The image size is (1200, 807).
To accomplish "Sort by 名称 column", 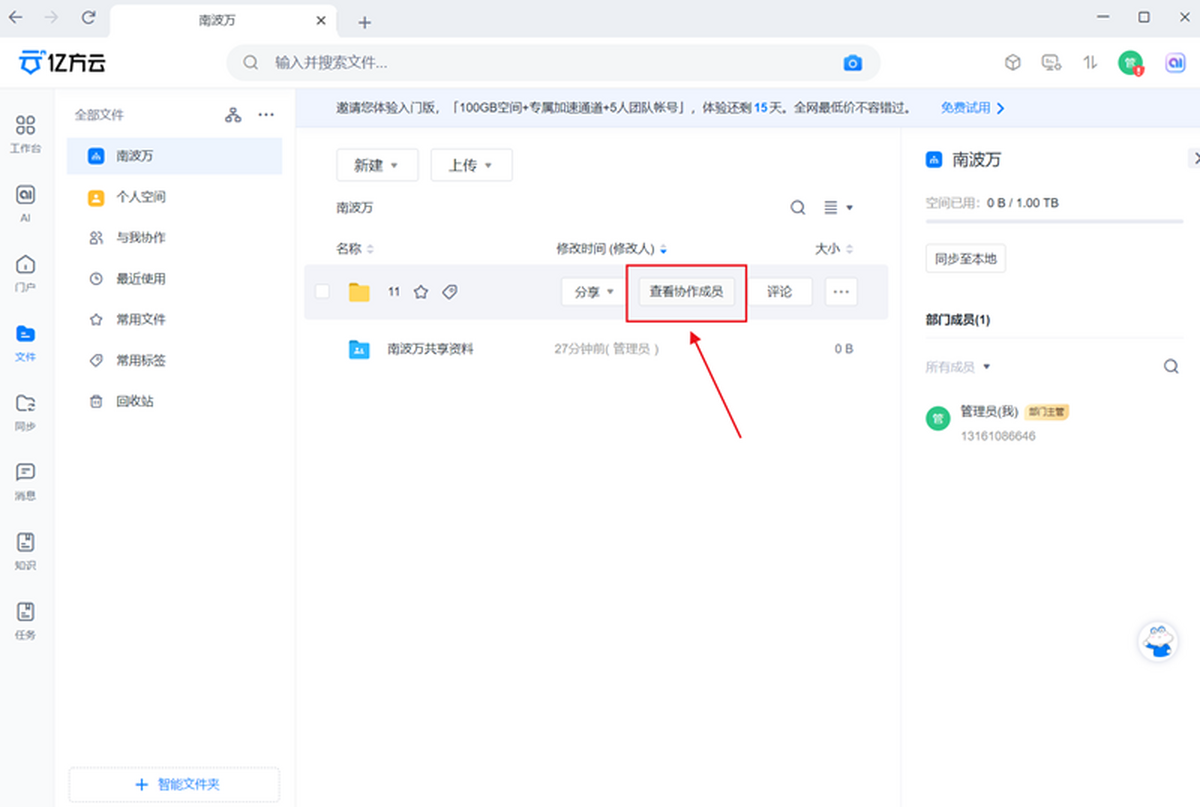I will (x=355, y=249).
